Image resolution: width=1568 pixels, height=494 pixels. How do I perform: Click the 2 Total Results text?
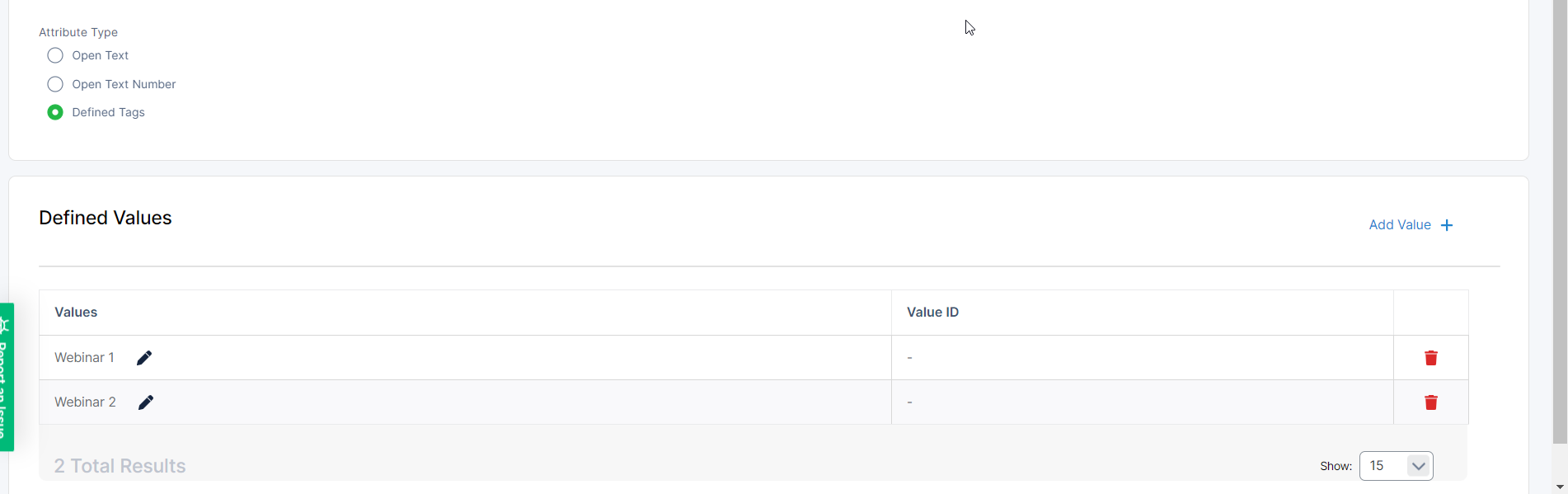click(120, 466)
